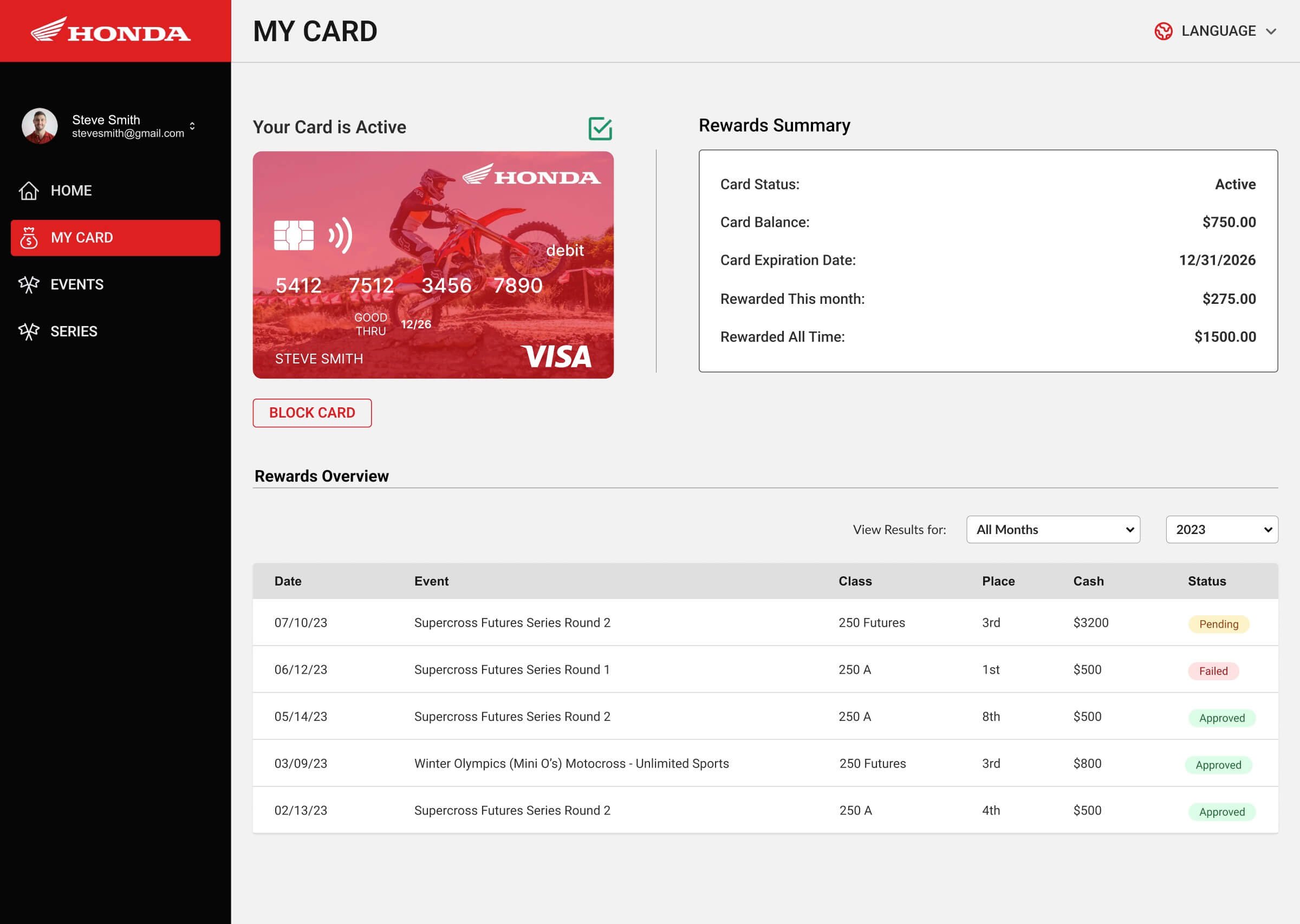Viewport: 1300px width, 924px height.
Task: Click the VISA logo on the card
Action: (556, 356)
